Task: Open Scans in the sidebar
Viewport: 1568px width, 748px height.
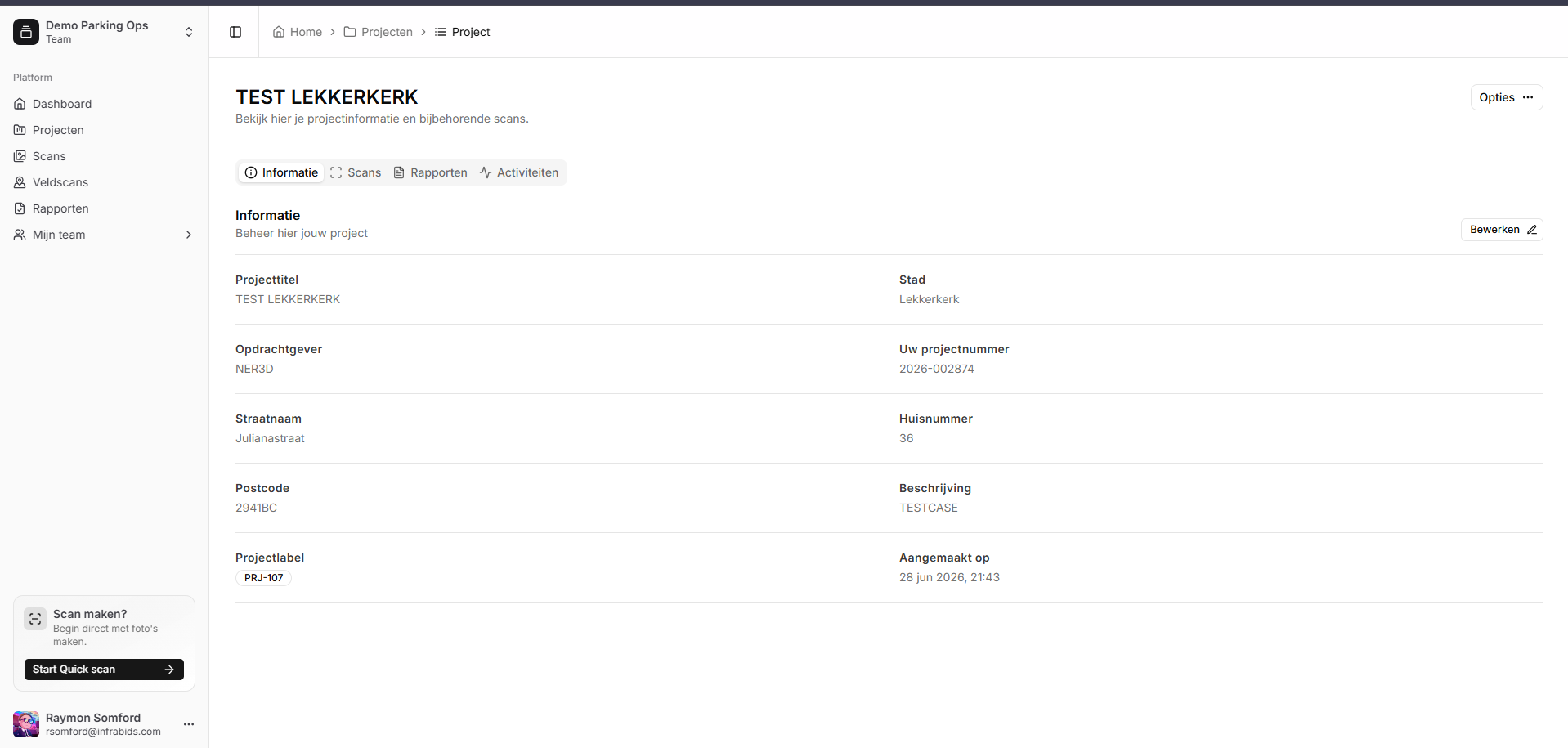Action: pos(104,156)
